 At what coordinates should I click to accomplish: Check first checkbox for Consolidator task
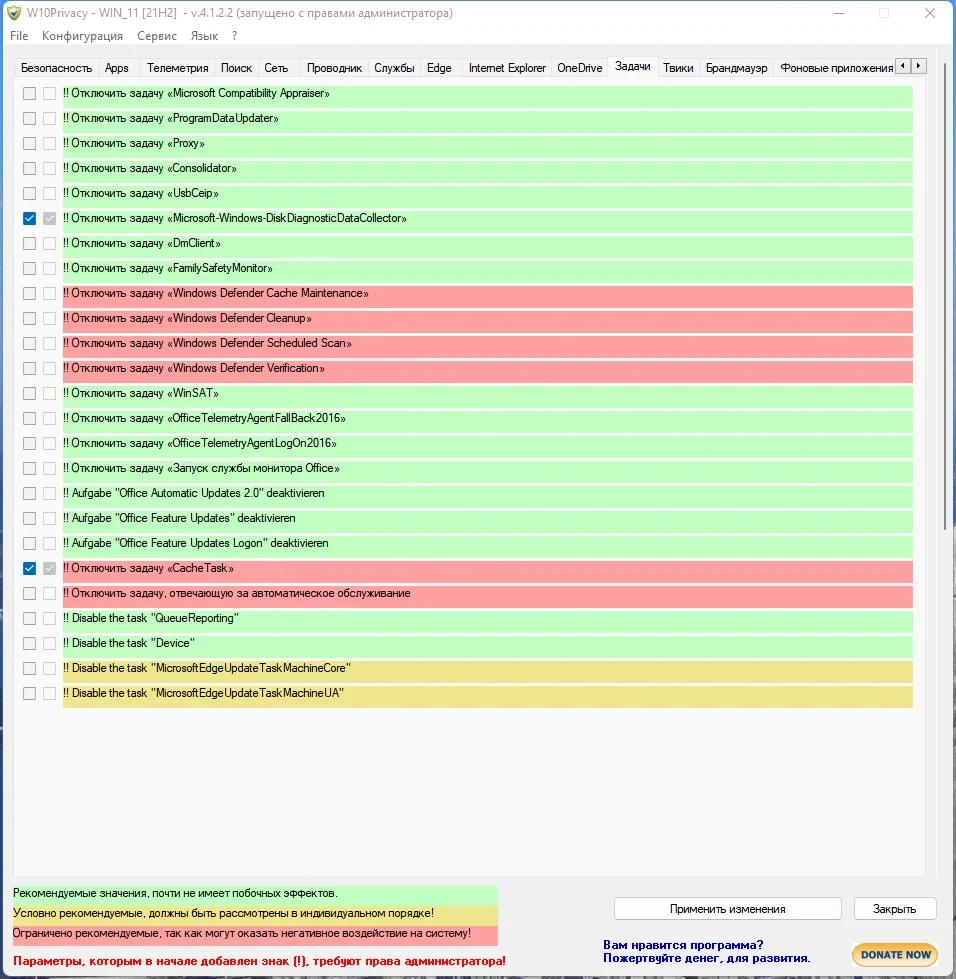[x=29, y=169]
